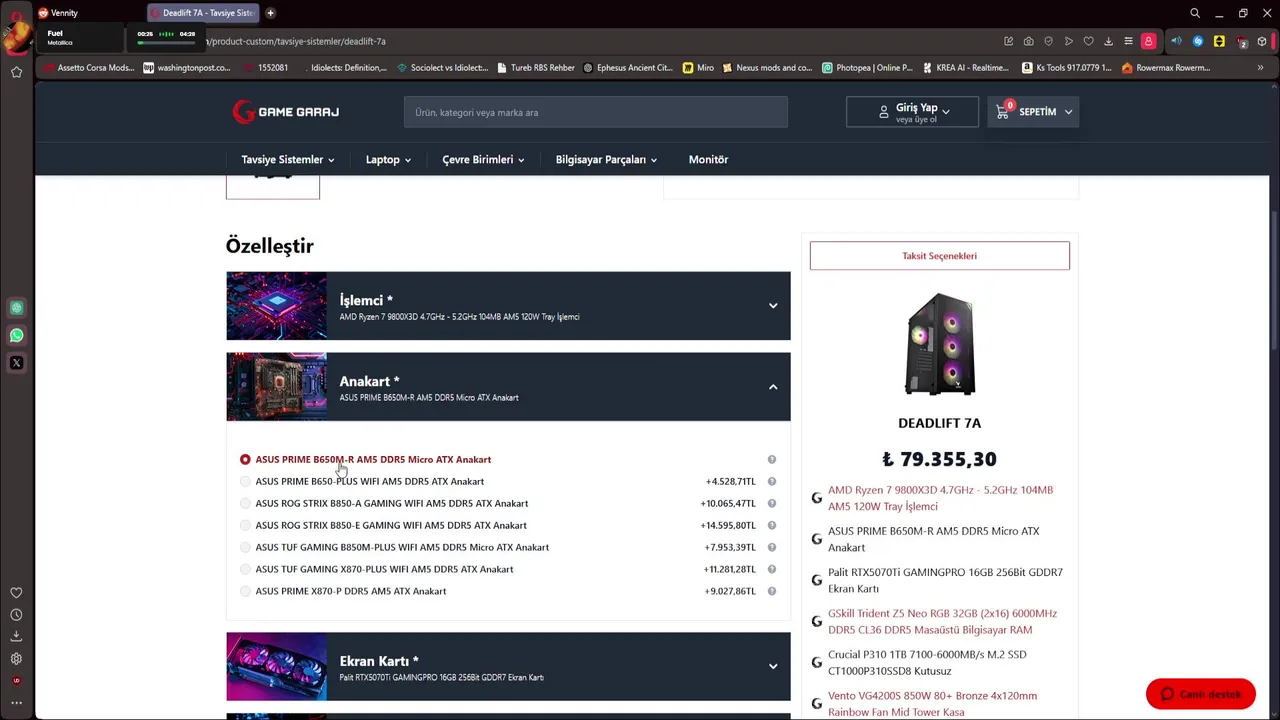
Task: Open the Giriş Yap account dropdown
Action: (x=912, y=112)
